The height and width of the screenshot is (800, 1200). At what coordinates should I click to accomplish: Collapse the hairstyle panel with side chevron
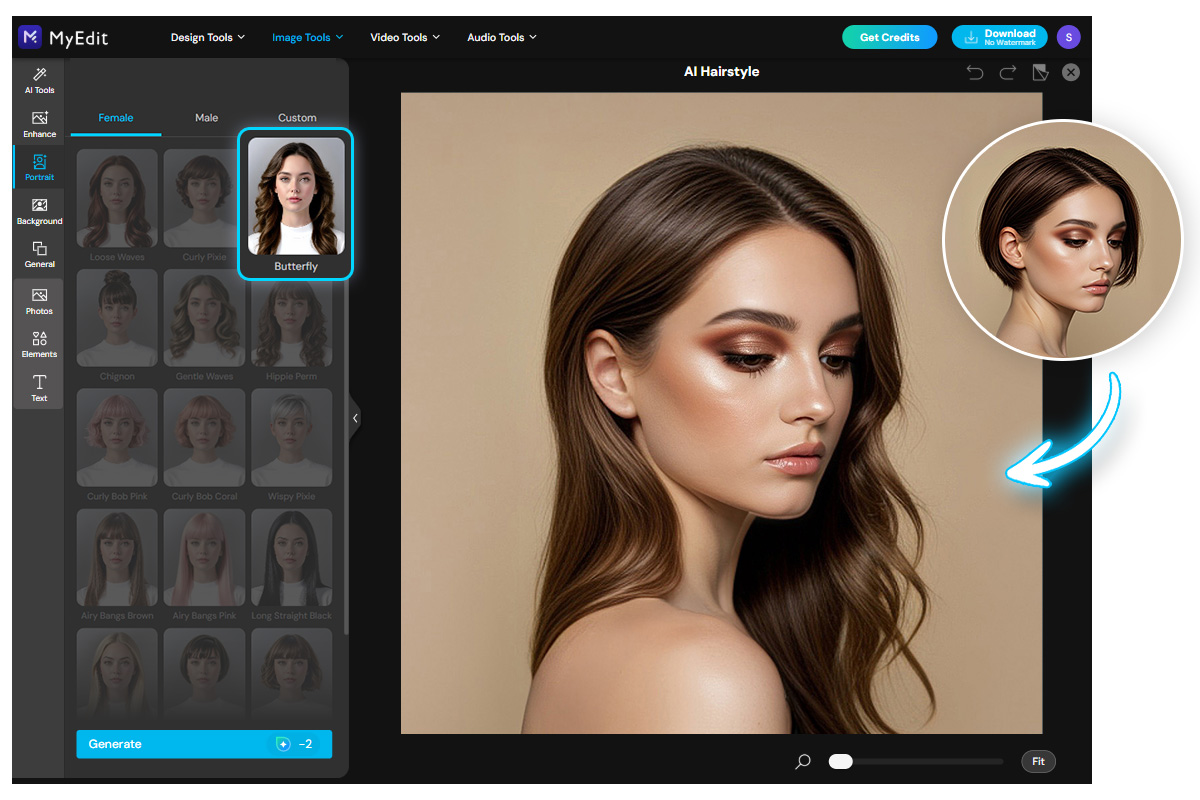tap(355, 418)
